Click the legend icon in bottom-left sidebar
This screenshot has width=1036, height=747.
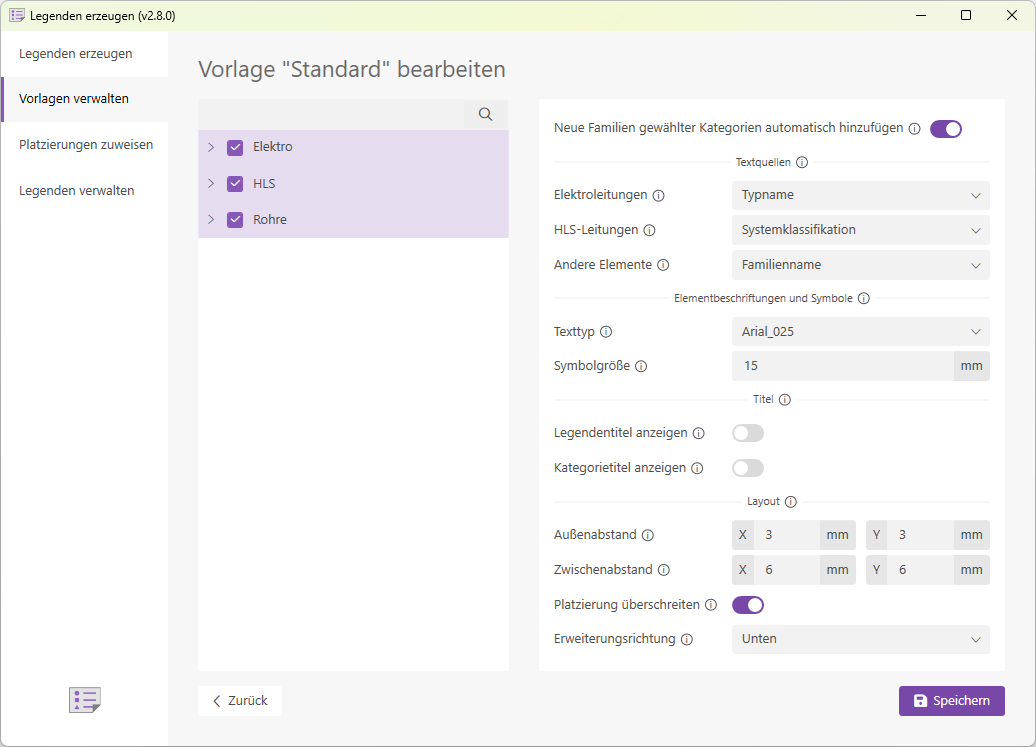pos(85,700)
